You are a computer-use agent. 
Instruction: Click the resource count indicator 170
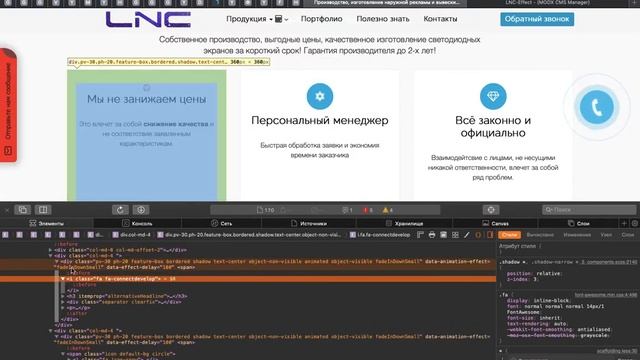pos(266,210)
